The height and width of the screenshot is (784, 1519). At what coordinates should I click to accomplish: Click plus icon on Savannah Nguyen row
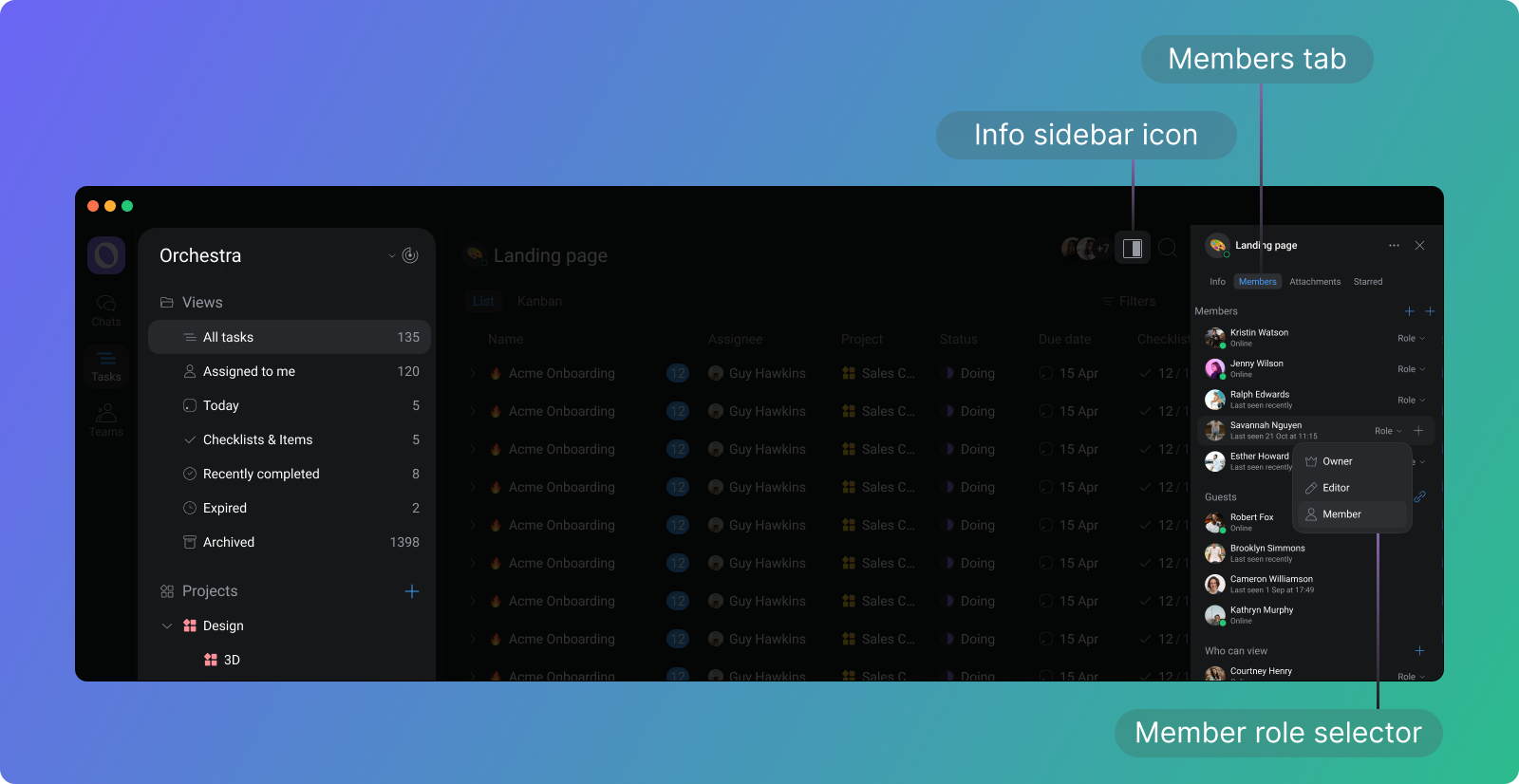click(x=1418, y=431)
